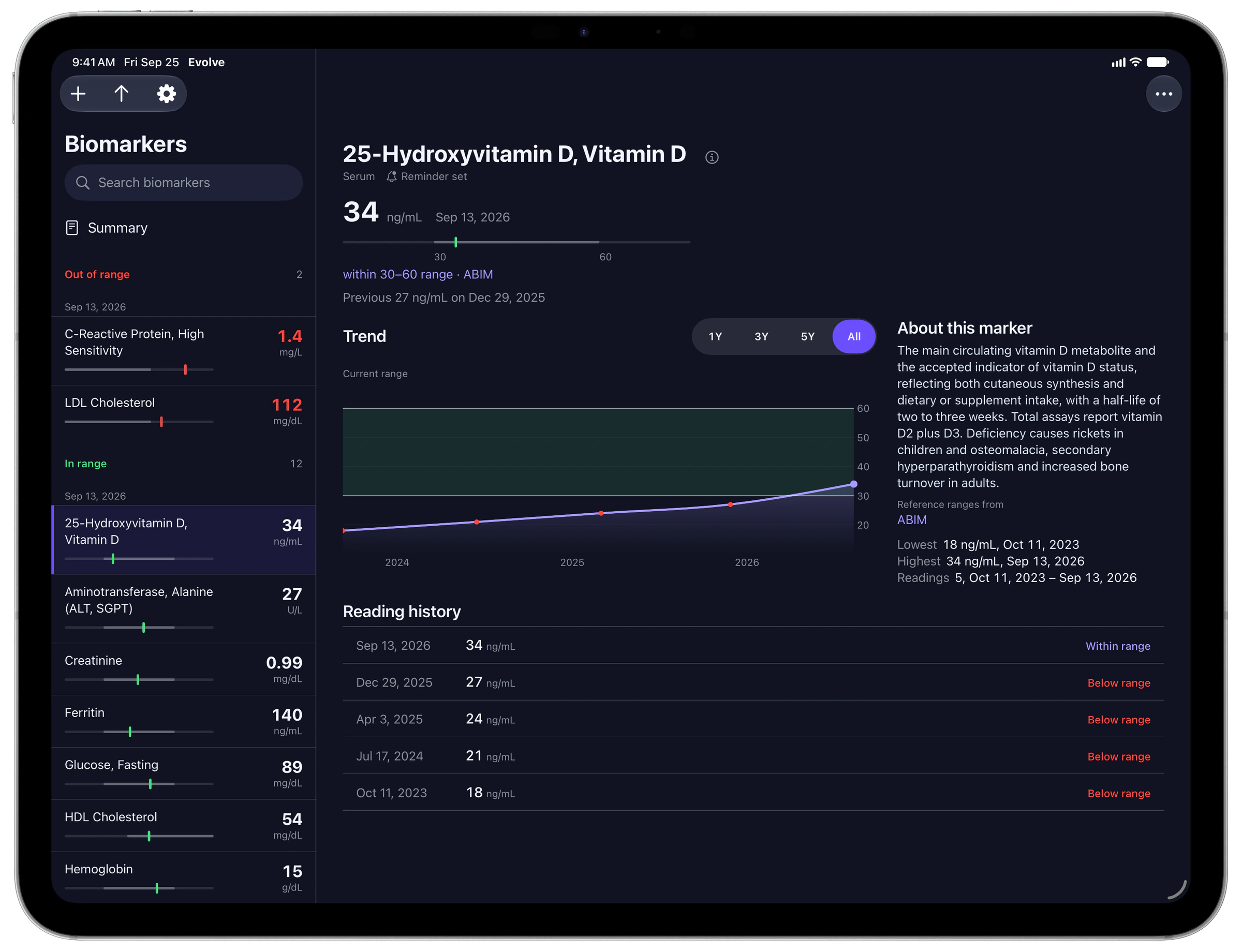This screenshot has width=1242, height=952.
Task: Select C-Reactive Protein, High Sensitivity row
Action: point(184,351)
